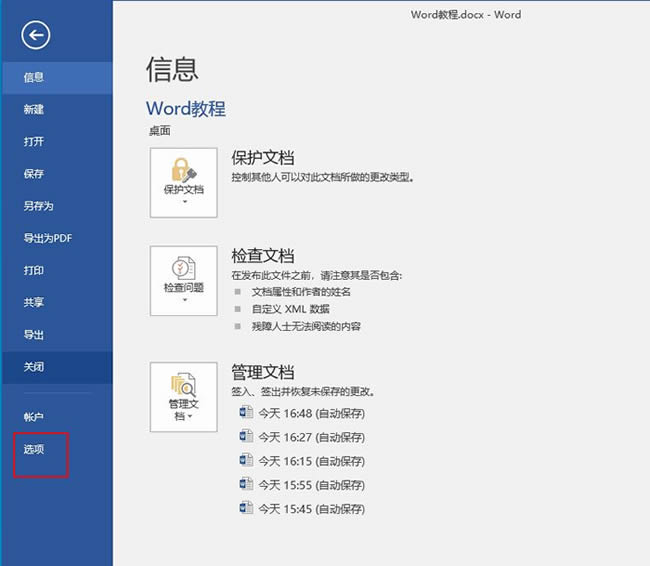650x566 pixels.
Task: Click 关闭 in the sidebar
Action: point(34,367)
